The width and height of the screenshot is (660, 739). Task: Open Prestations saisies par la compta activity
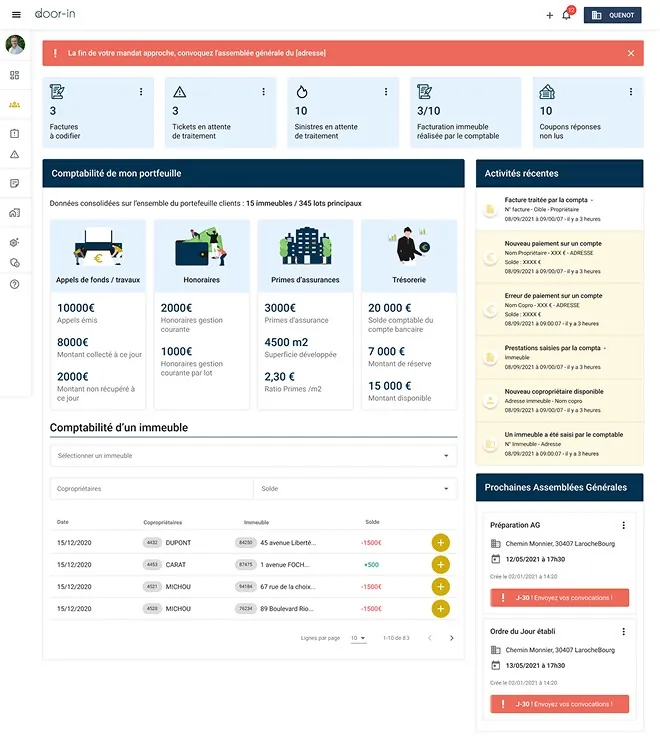click(x=560, y=357)
